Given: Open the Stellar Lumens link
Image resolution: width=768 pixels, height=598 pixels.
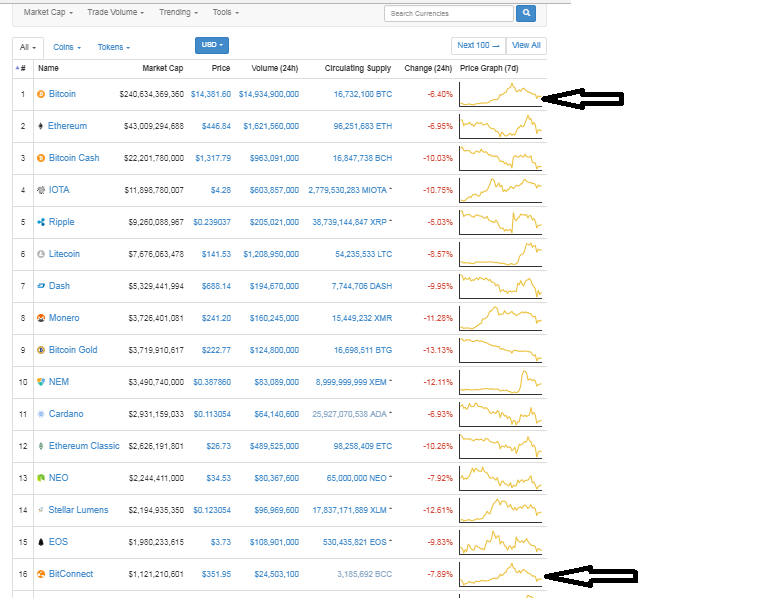Looking at the screenshot, I should tap(78, 510).
